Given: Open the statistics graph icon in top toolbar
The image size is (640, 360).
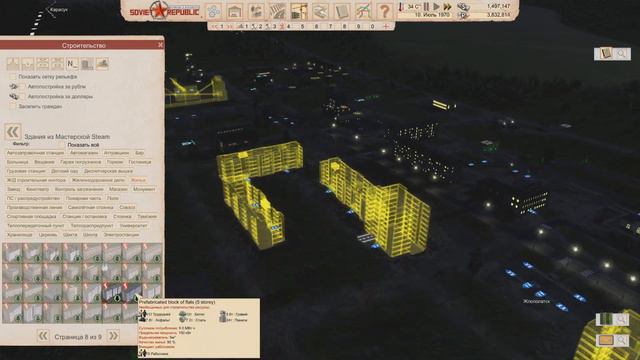Looking at the screenshot, I should point(363,11).
